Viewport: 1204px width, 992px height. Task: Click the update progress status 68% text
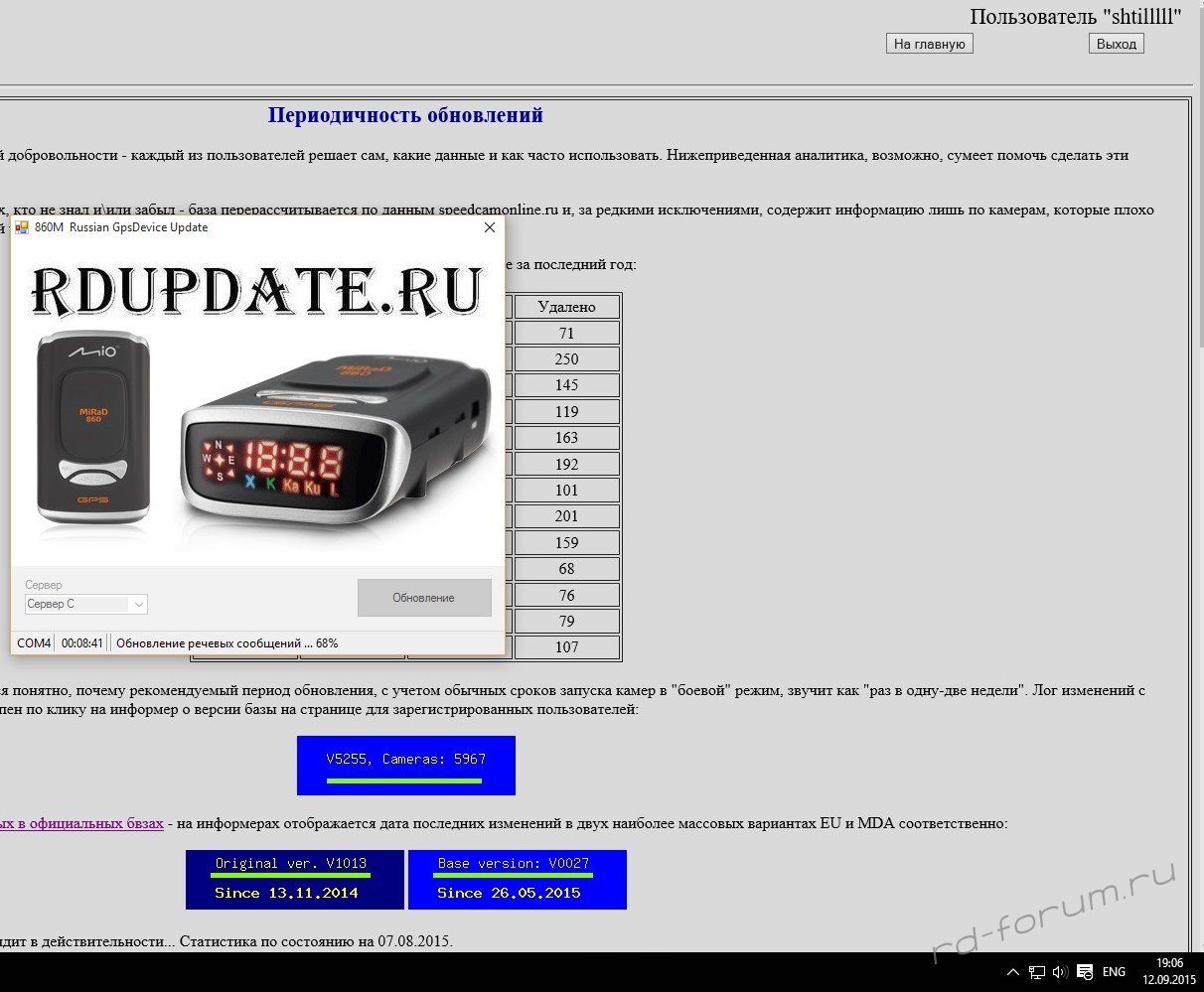227,643
